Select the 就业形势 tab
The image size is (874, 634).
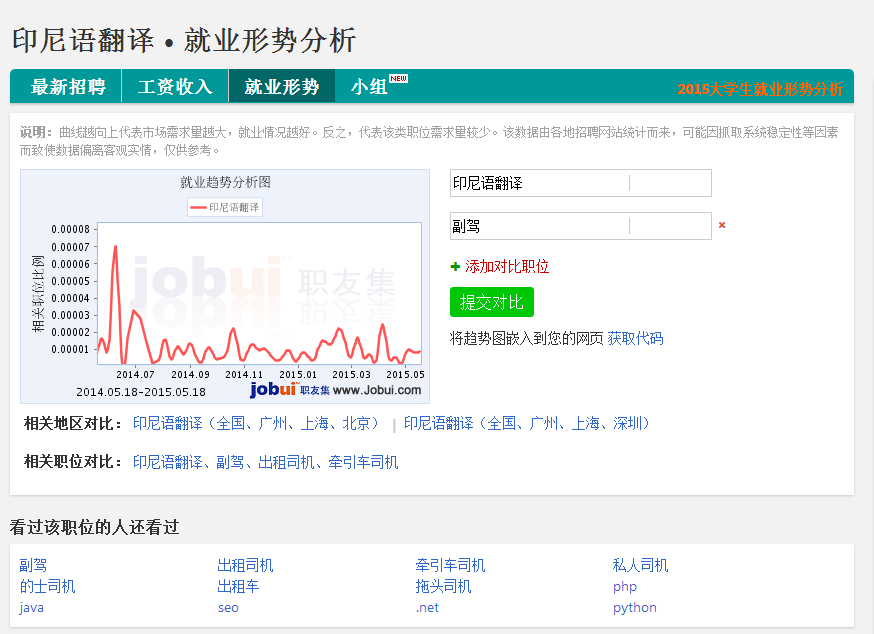coord(282,87)
